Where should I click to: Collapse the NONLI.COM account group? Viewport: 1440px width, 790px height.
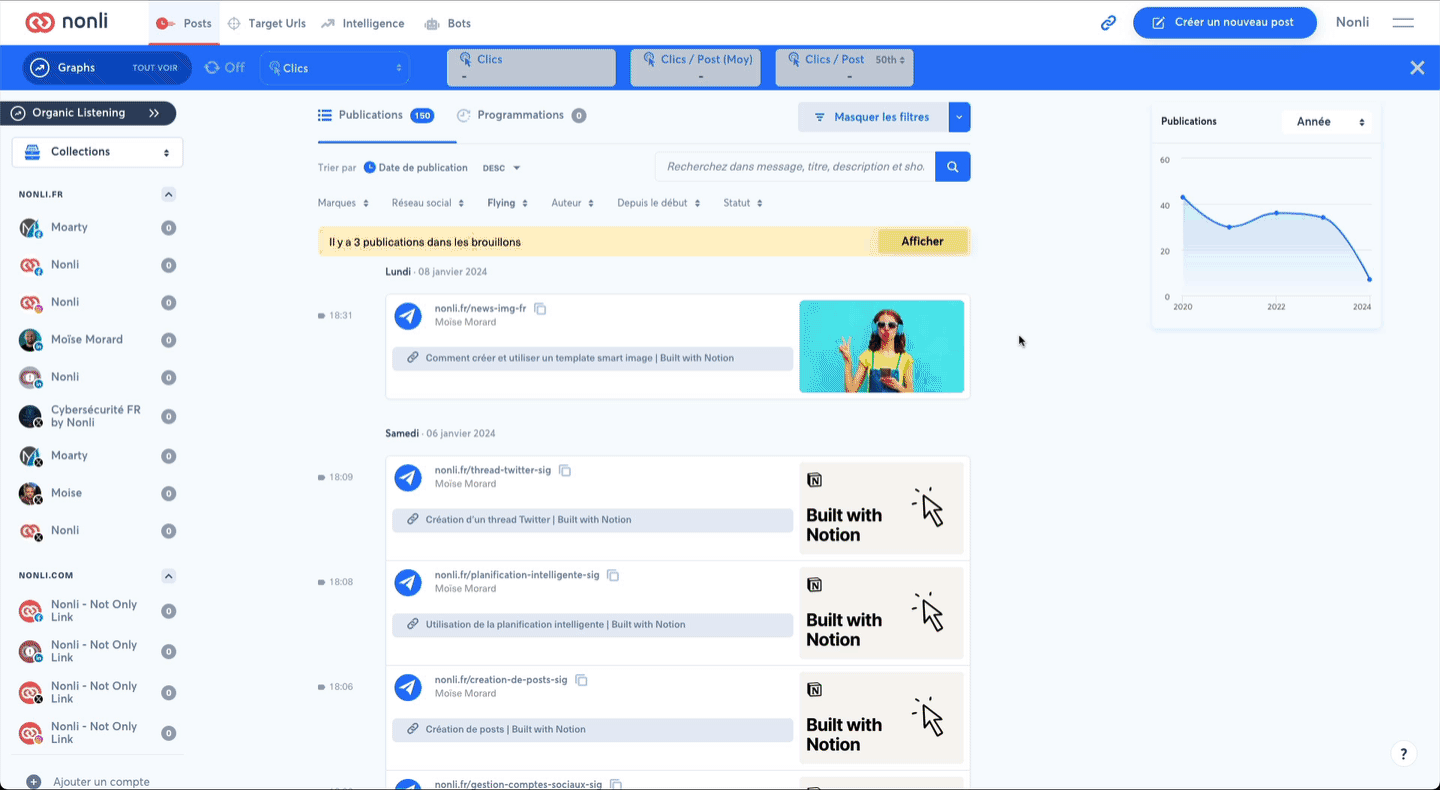(169, 576)
